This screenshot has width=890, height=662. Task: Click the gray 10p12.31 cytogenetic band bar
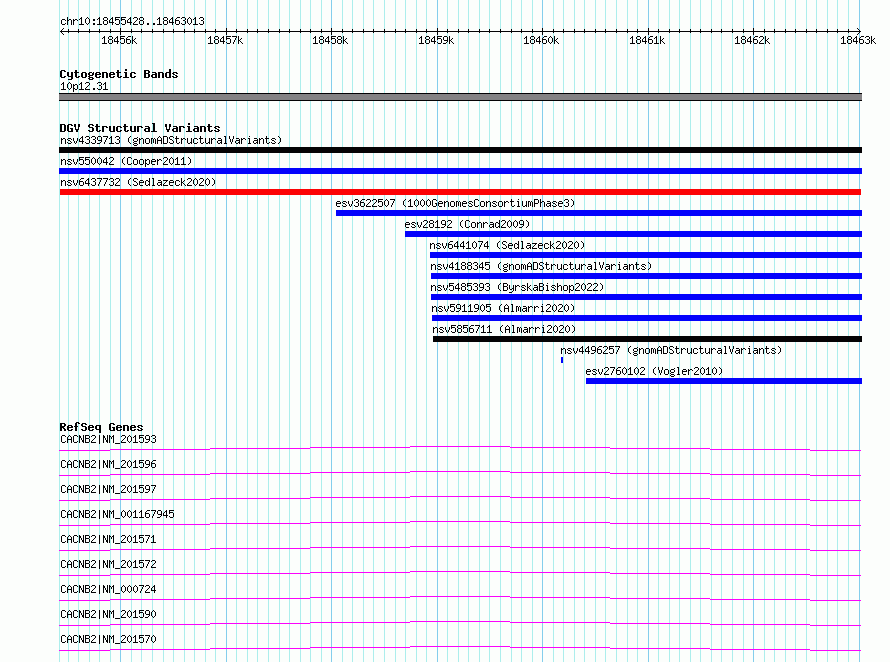point(460,97)
